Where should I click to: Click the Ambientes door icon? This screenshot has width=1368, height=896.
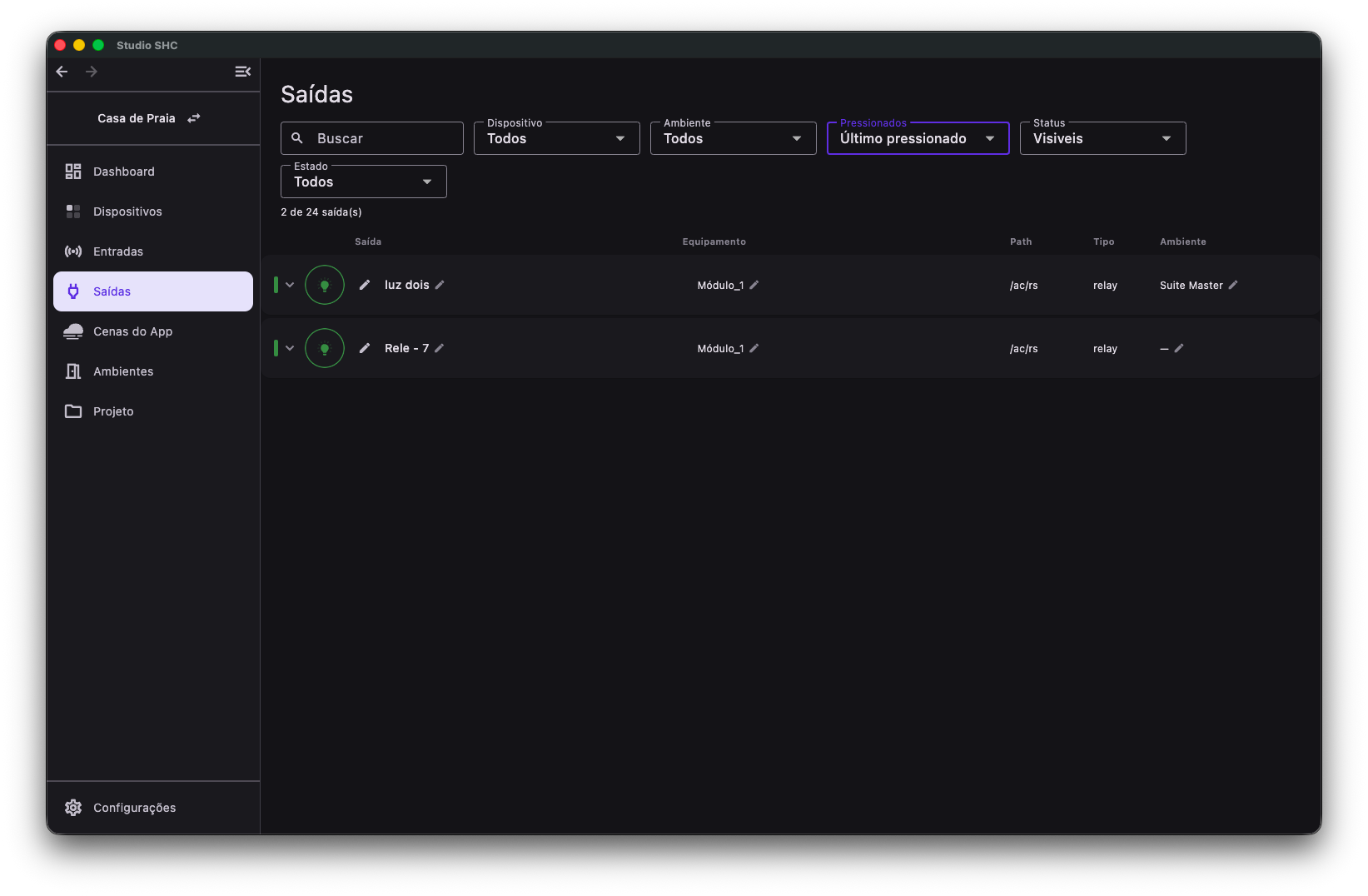coord(73,371)
